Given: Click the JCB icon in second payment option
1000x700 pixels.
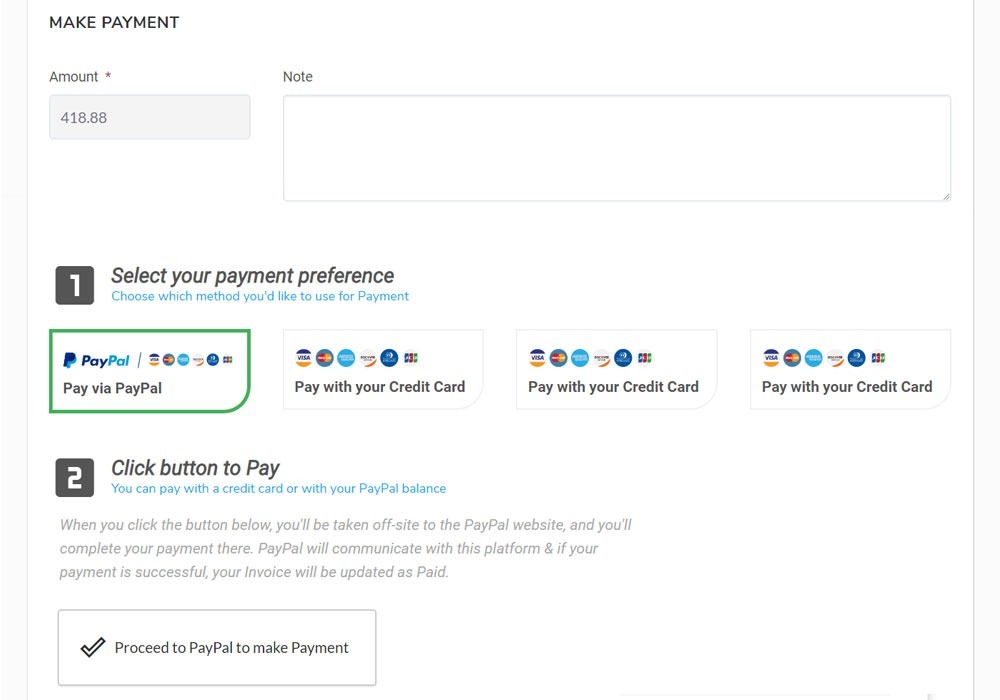Looking at the screenshot, I should [410, 357].
